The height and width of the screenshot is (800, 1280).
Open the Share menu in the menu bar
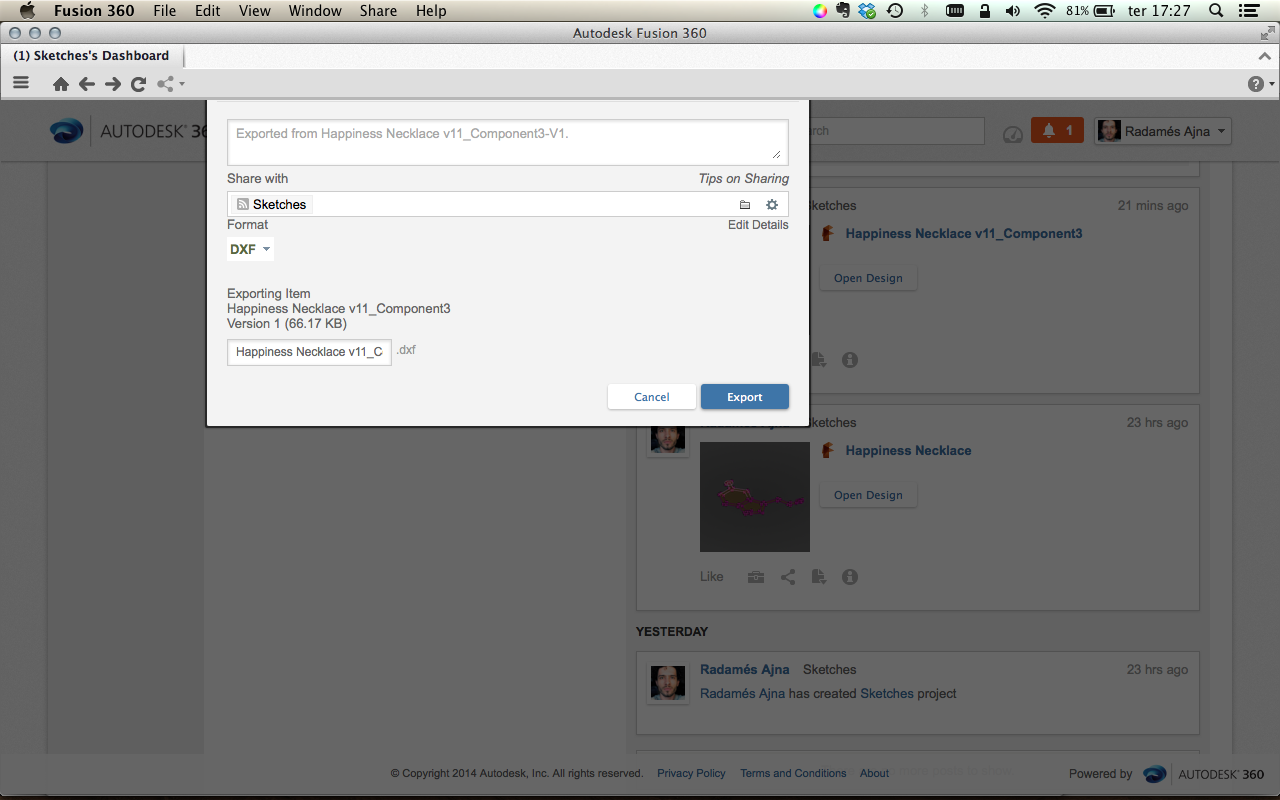378,11
